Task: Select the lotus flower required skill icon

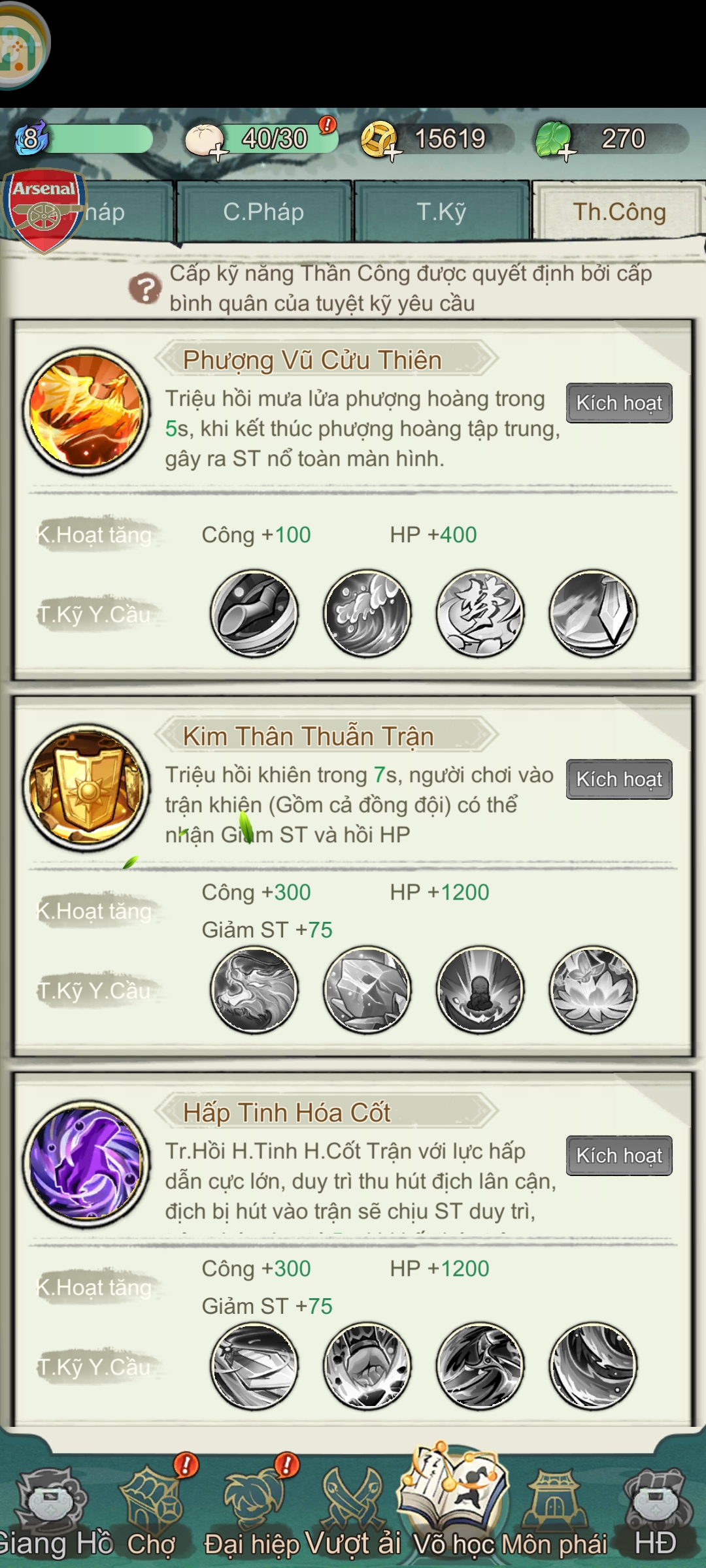Action: pos(594,990)
